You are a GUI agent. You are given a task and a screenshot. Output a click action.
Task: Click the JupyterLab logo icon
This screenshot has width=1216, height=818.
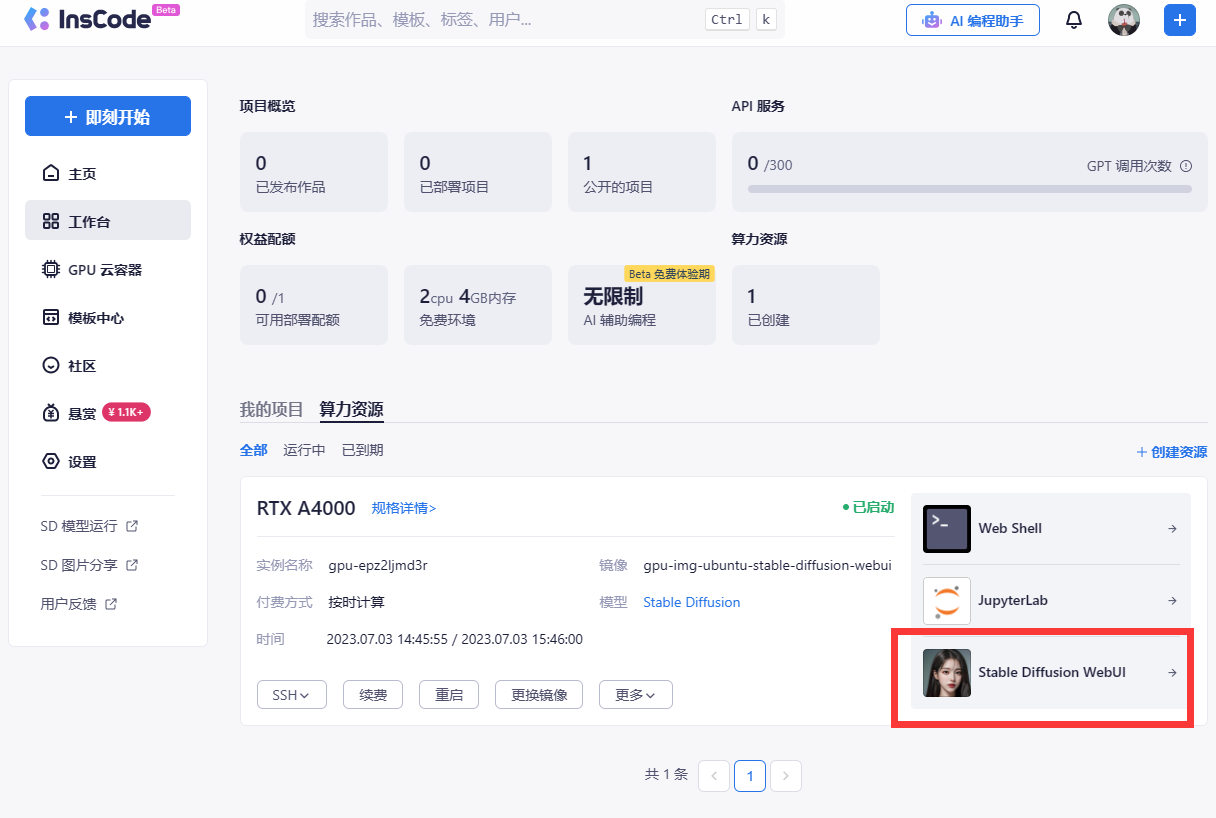pyautogui.click(x=947, y=601)
